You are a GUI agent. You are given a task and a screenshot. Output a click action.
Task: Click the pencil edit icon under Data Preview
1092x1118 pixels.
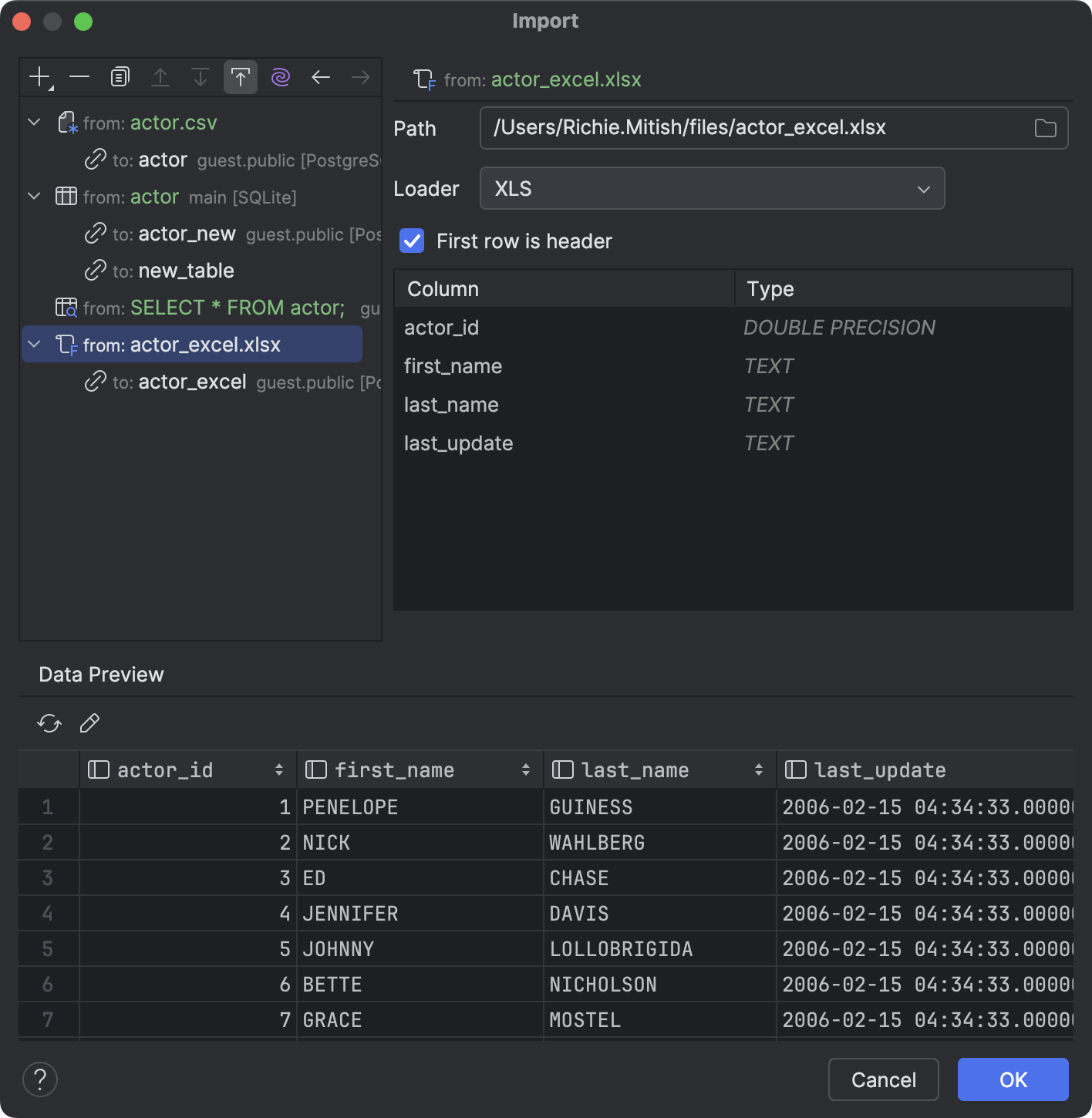(89, 723)
